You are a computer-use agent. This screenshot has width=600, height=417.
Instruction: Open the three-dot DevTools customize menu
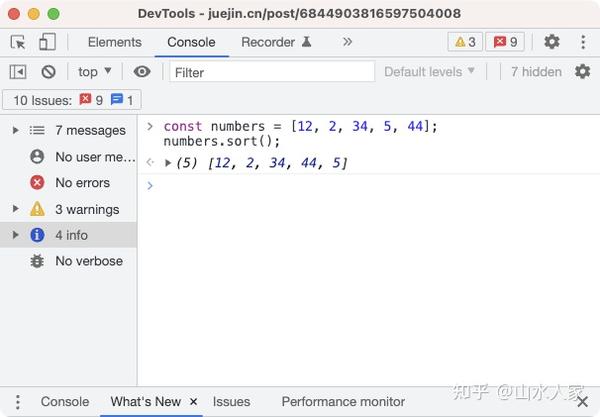click(x=583, y=42)
